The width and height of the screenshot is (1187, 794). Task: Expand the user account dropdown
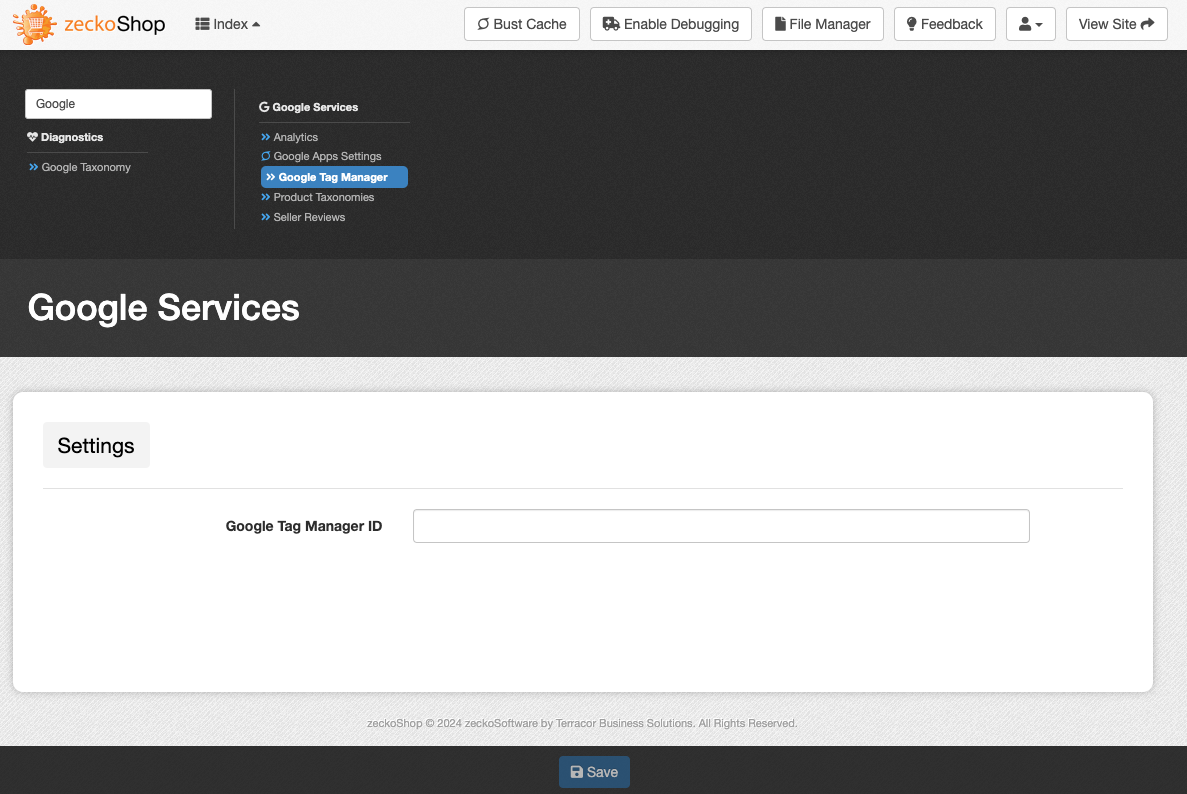1030,24
